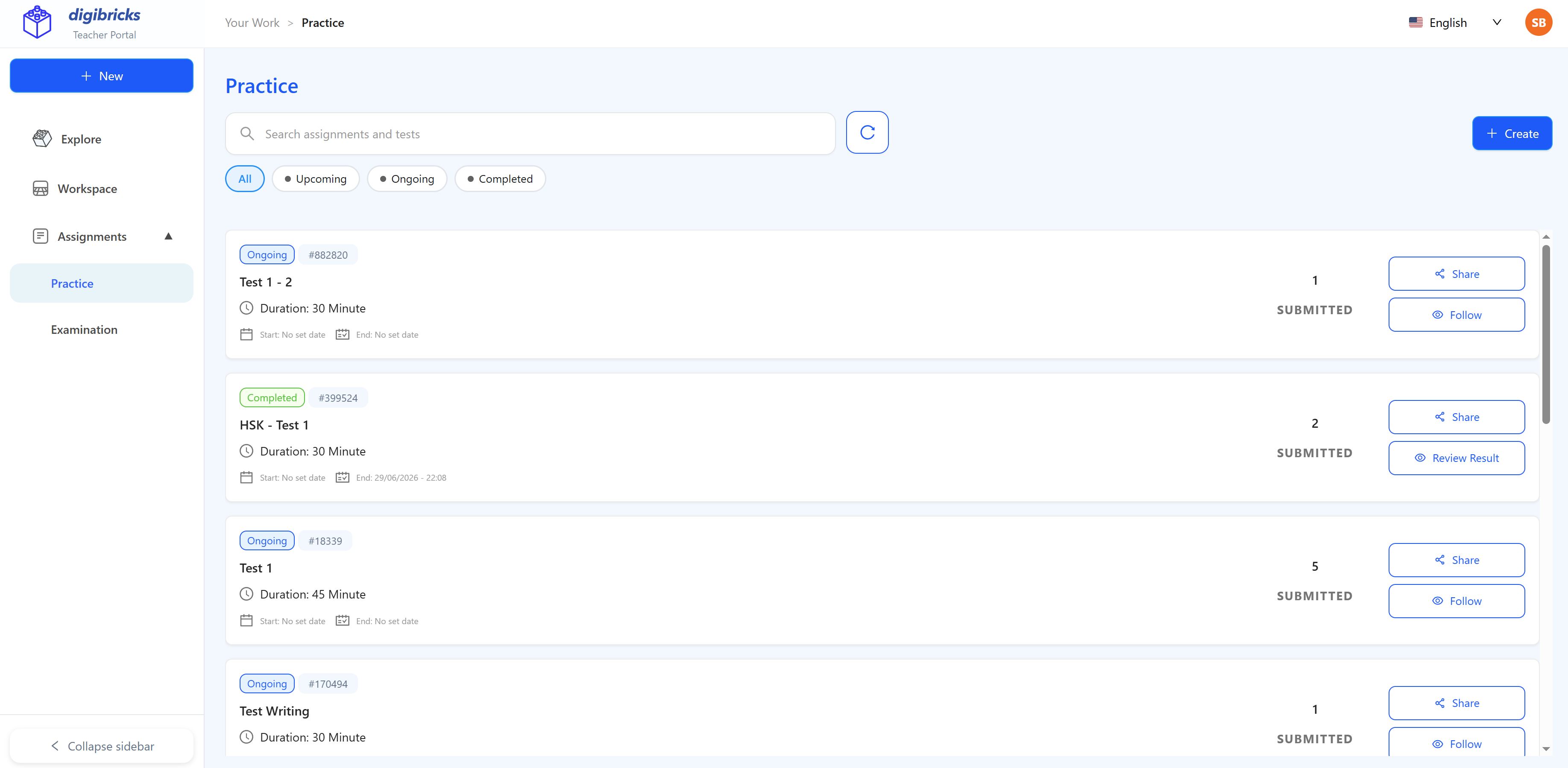Click the assignments list scrollbar thumb
Image resolution: width=1568 pixels, height=768 pixels.
point(1545,334)
